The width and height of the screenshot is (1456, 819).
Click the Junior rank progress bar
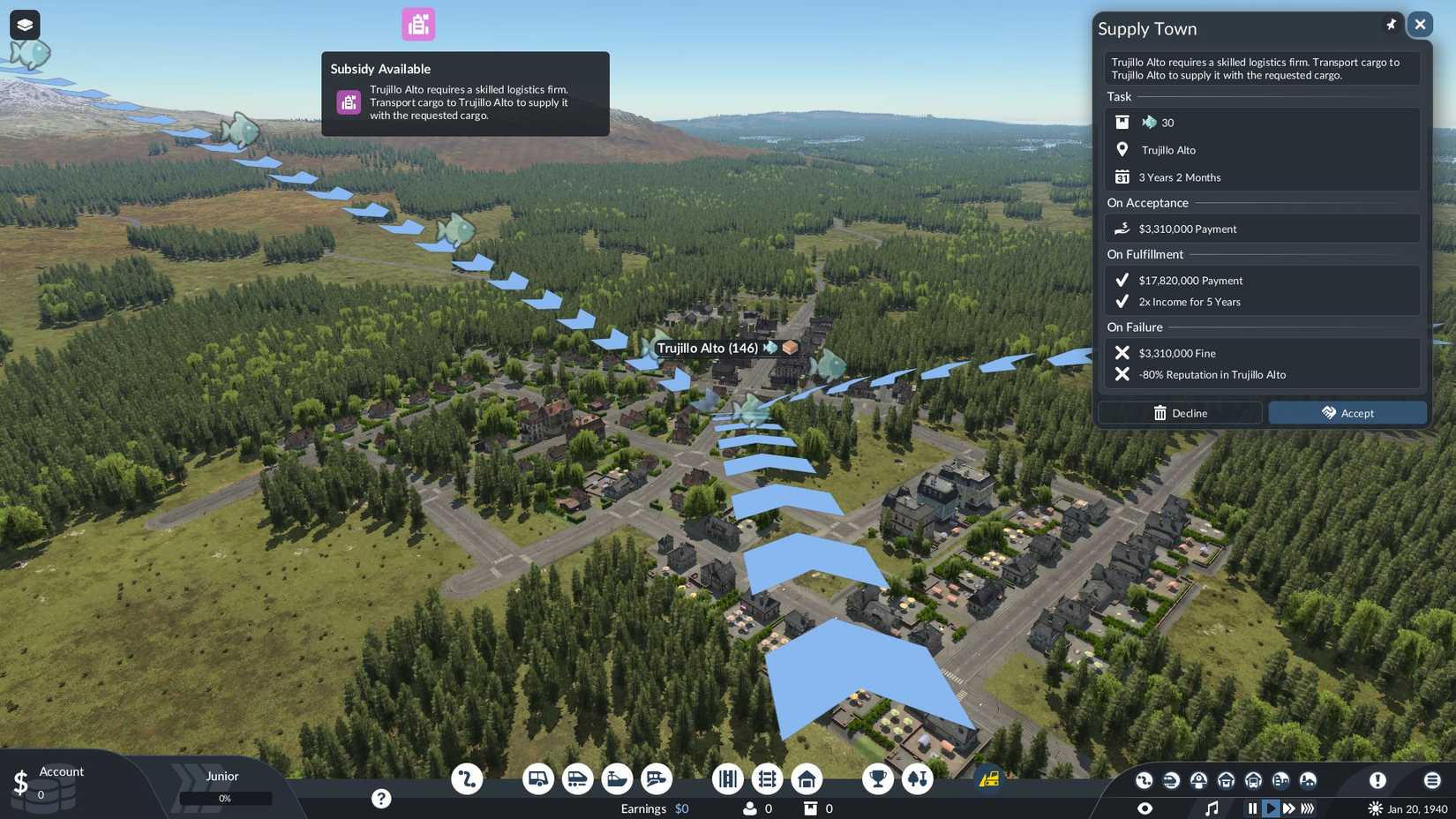click(225, 798)
